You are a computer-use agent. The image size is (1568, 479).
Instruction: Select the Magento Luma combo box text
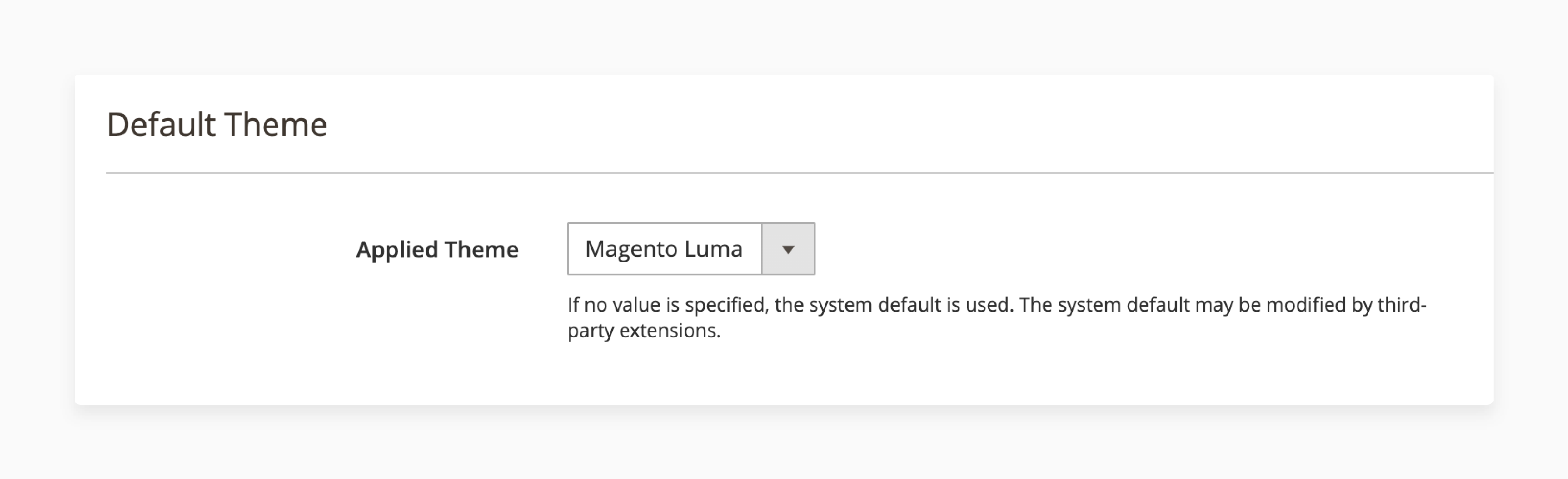click(x=664, y=249)
